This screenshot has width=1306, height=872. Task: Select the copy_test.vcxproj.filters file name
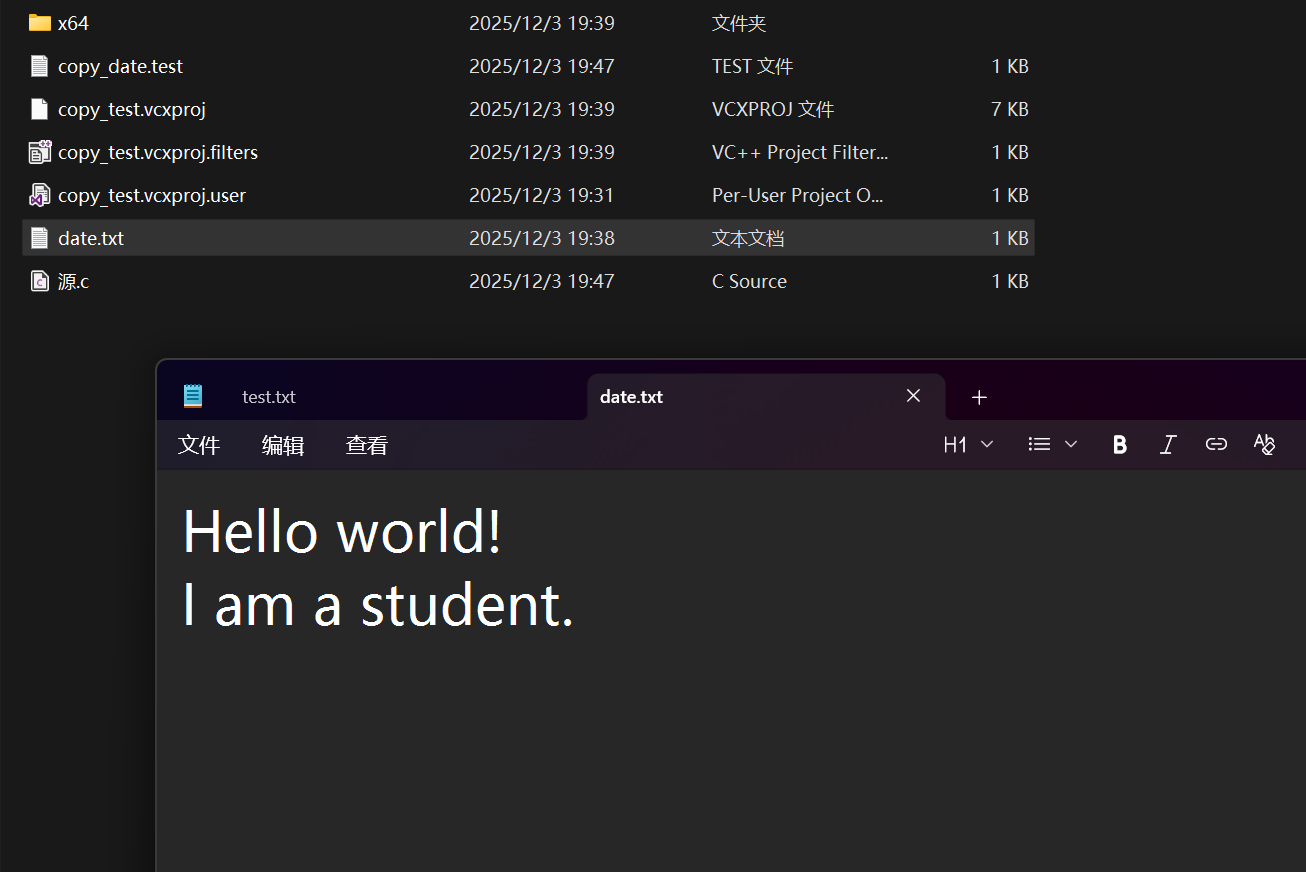click(x=158, y=152)
